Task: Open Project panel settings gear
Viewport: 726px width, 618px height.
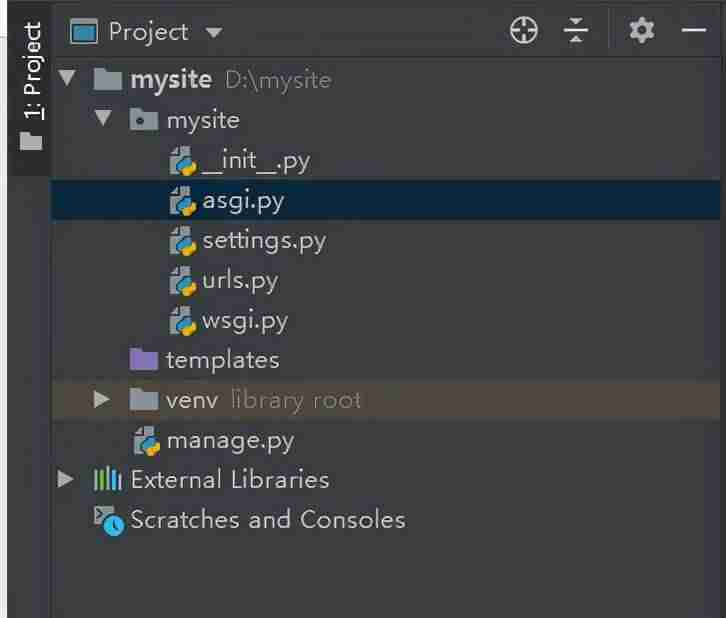Action: (642, 31)
